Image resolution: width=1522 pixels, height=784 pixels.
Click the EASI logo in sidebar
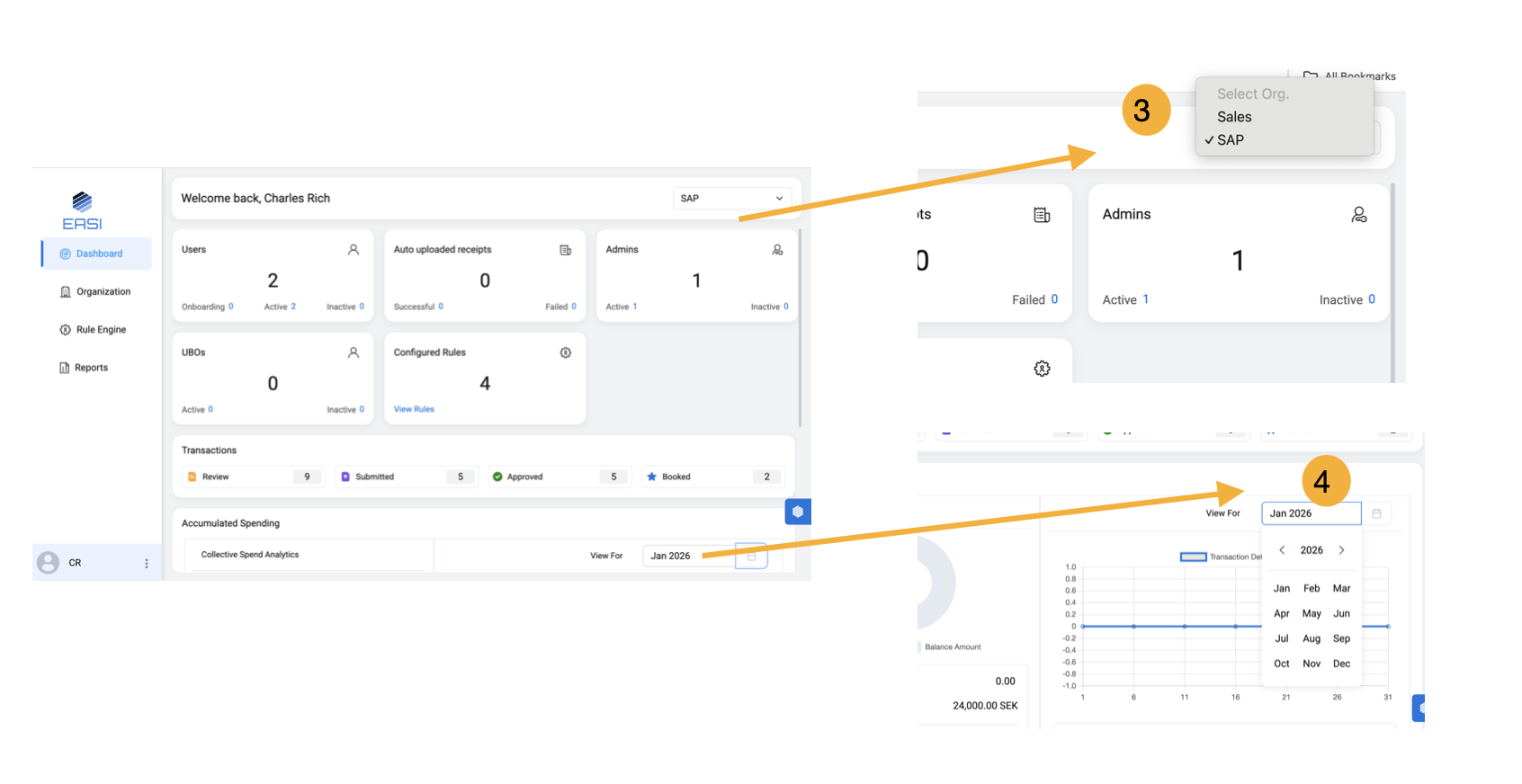tap(82, 211)
